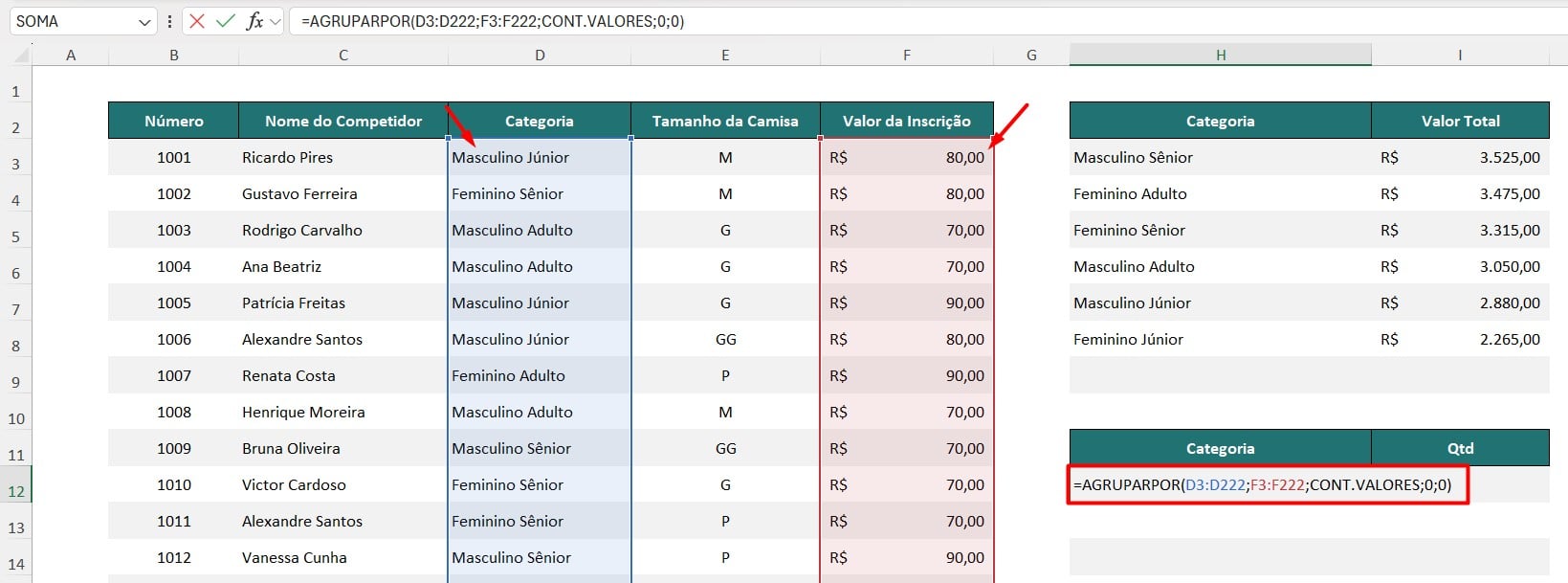Select cell with 'Rodrigo Carvalho'

[x=343, y=230]
